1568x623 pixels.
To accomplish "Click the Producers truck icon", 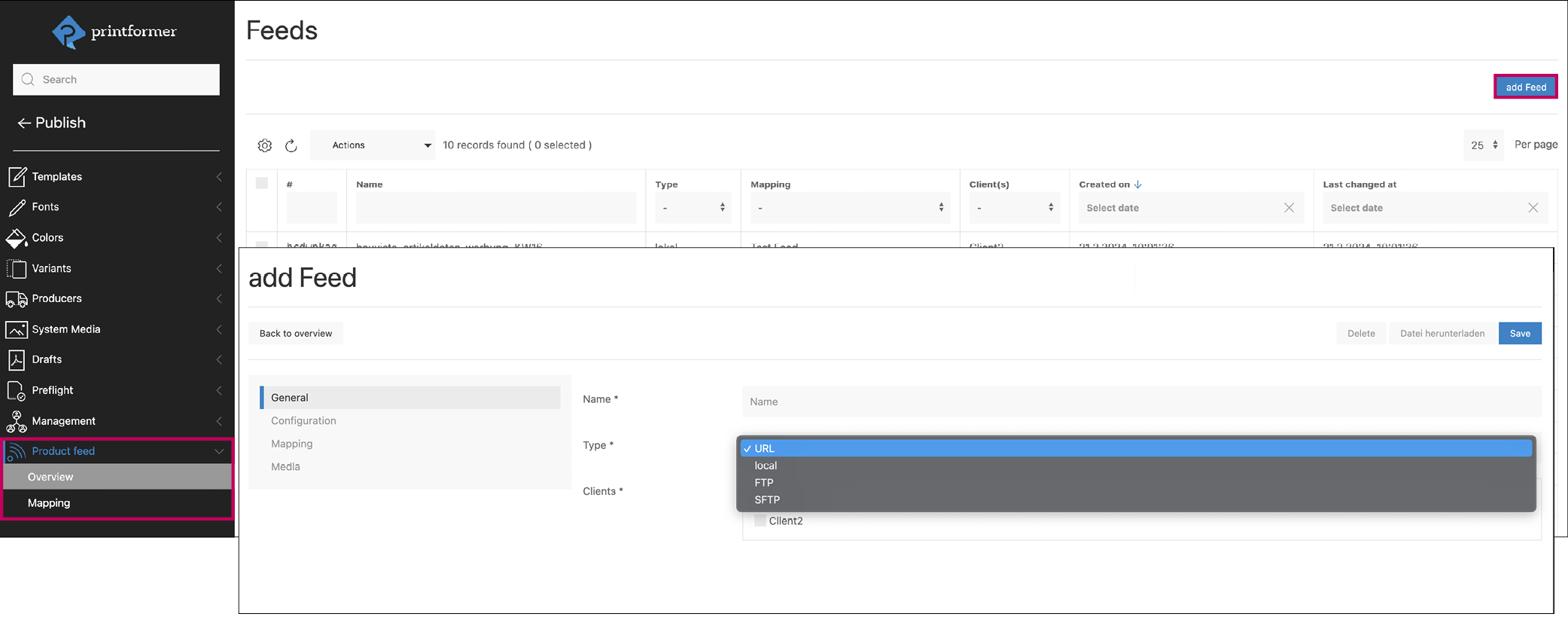I will (x=17, y=299).
